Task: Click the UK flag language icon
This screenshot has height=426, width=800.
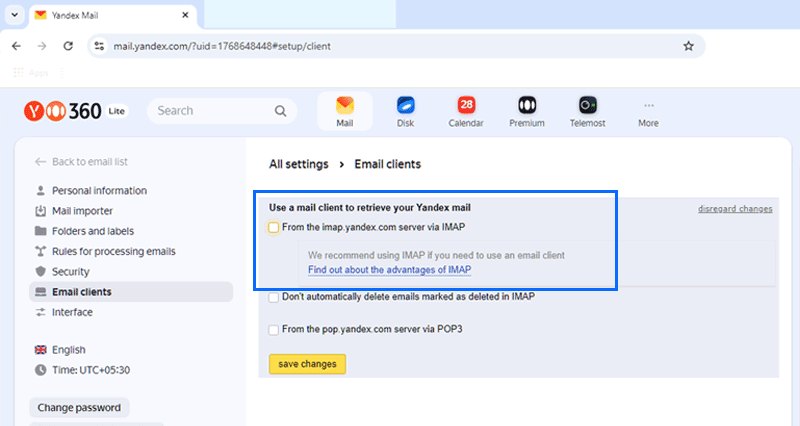Action: (40, 350)
